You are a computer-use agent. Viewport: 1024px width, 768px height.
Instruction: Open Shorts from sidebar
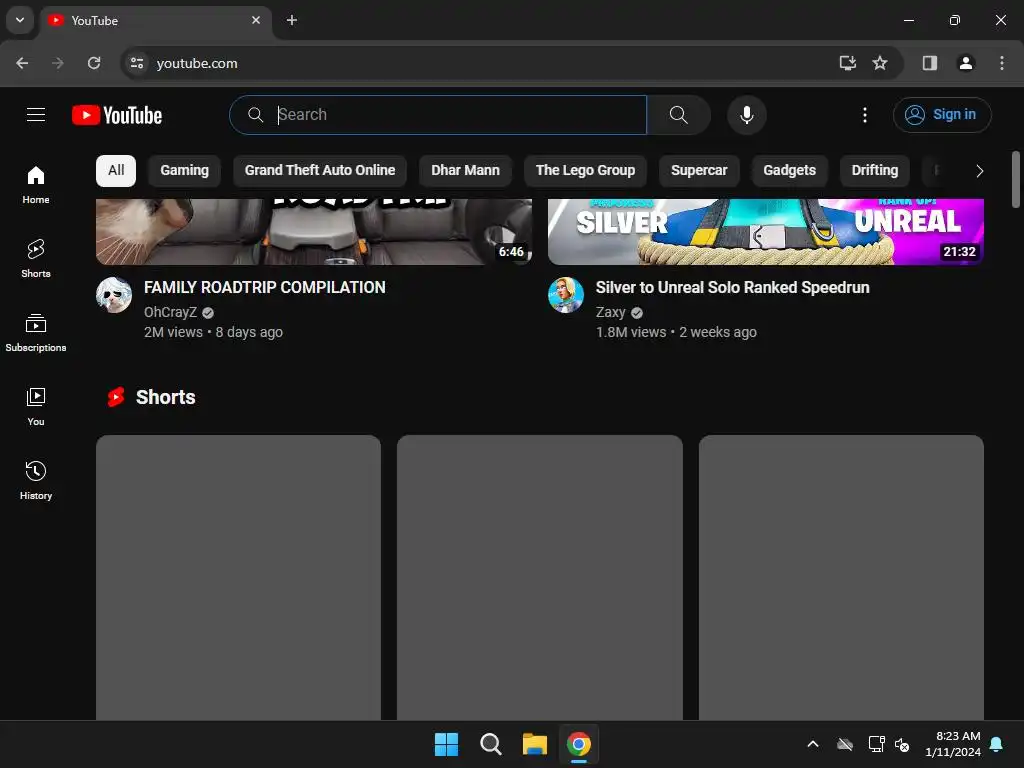(x=36, y=259)
